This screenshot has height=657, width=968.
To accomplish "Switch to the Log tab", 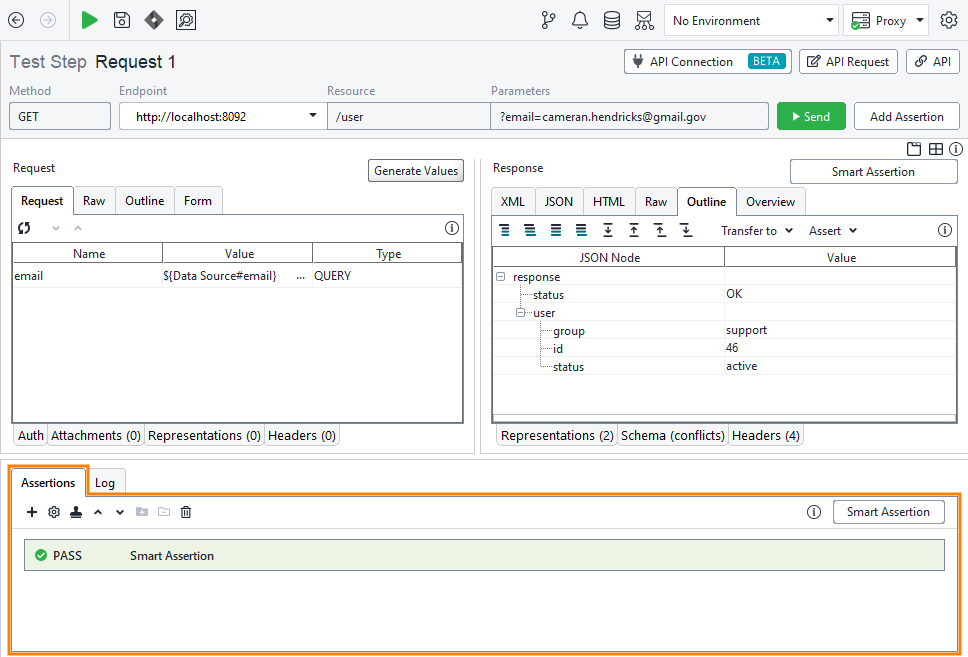I will (106, 482).
